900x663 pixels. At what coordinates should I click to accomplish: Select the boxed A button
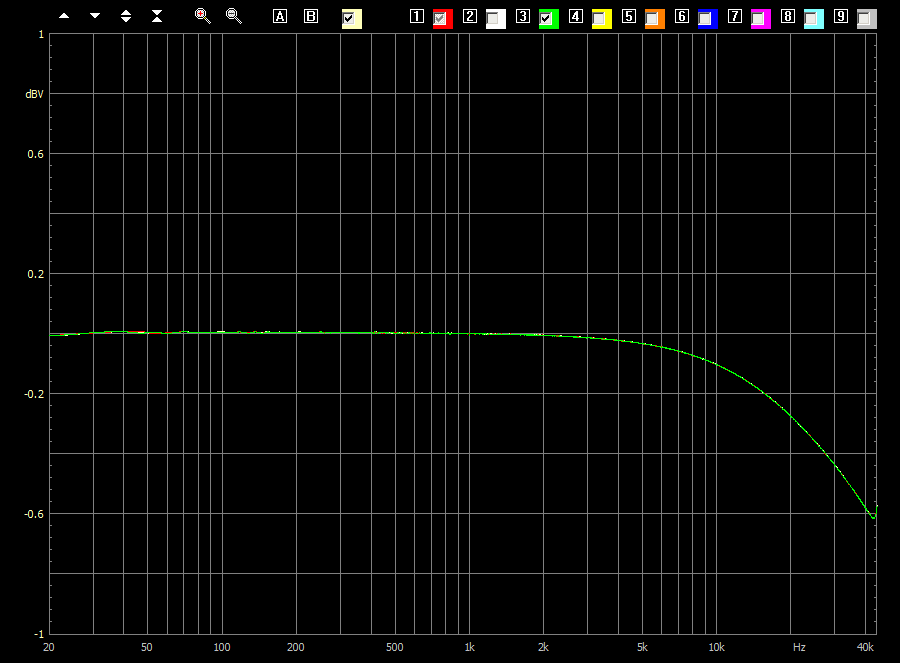(280, 16)
